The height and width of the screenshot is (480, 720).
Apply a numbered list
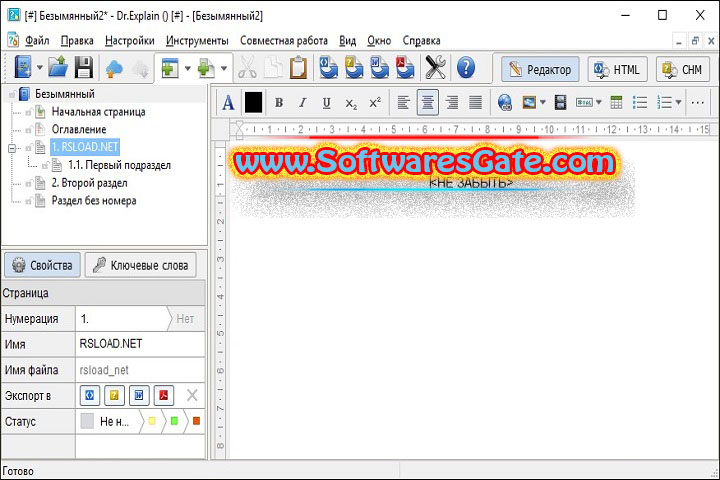(664, 102)
